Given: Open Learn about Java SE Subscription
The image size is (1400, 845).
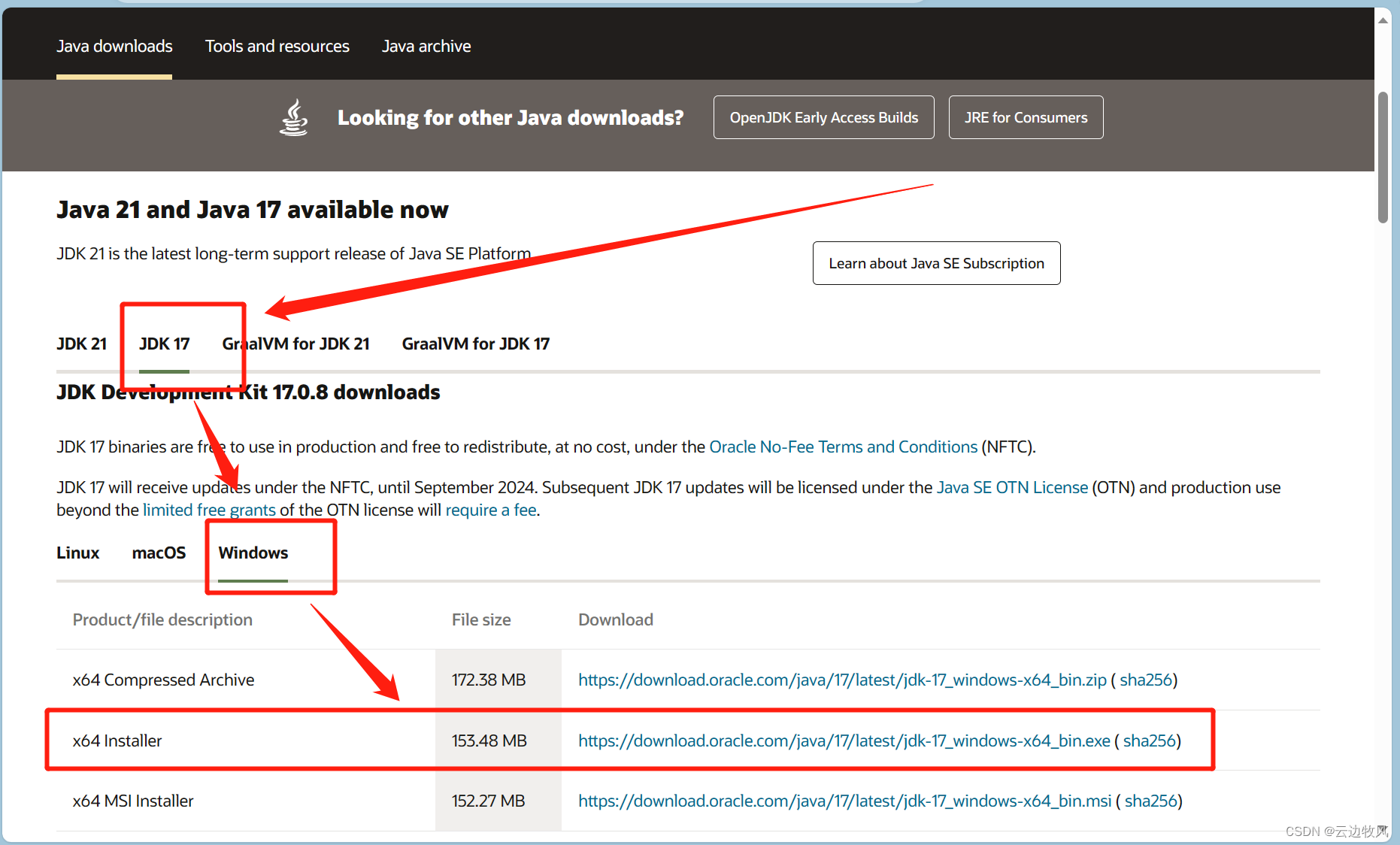Looking at the screenshot, I should (937, 263).
